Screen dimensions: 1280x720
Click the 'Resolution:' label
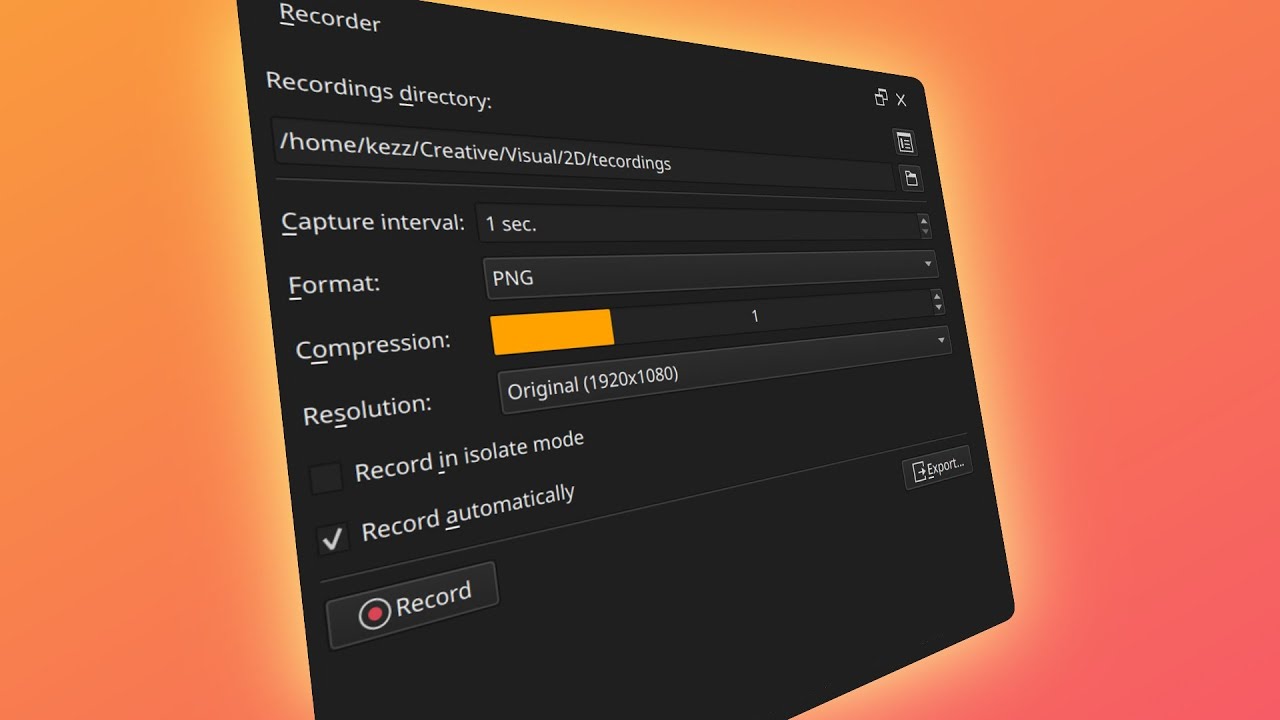[x=368, y=410]
